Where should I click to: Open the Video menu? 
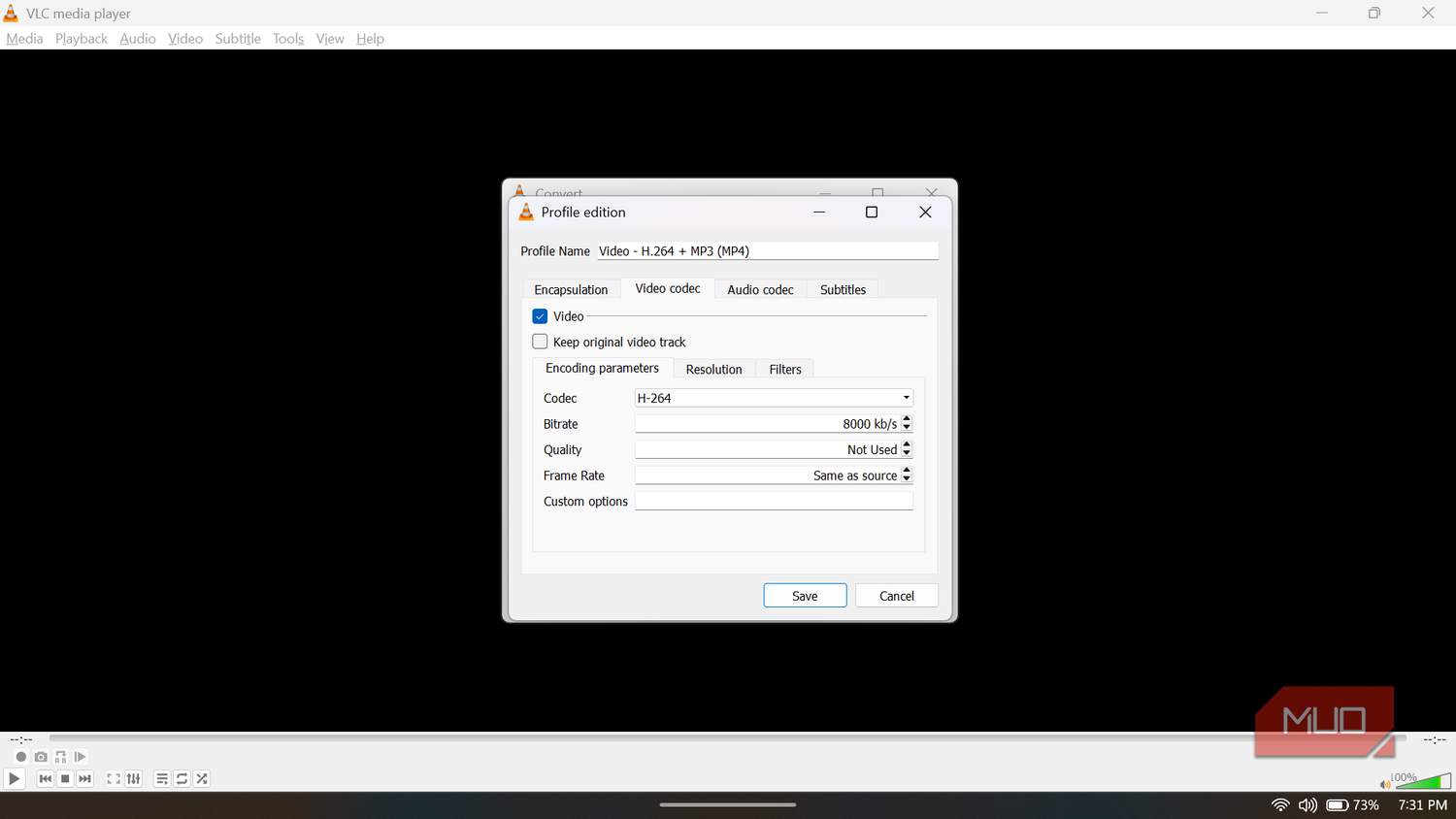click(x=185, y=39)
